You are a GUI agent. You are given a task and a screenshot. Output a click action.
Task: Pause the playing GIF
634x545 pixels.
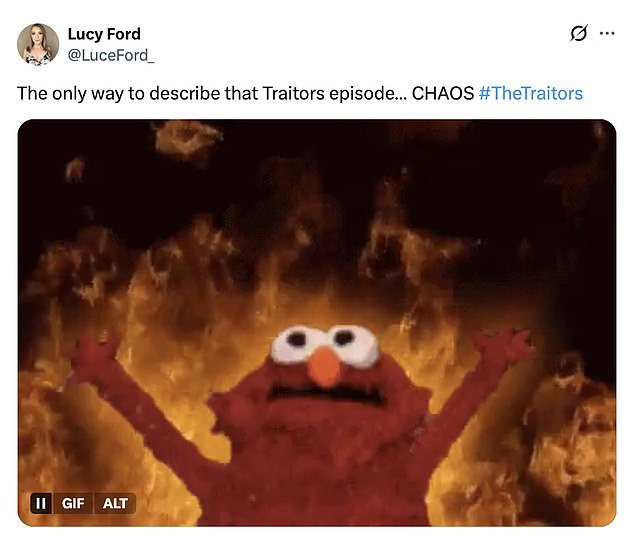(41, 503)
